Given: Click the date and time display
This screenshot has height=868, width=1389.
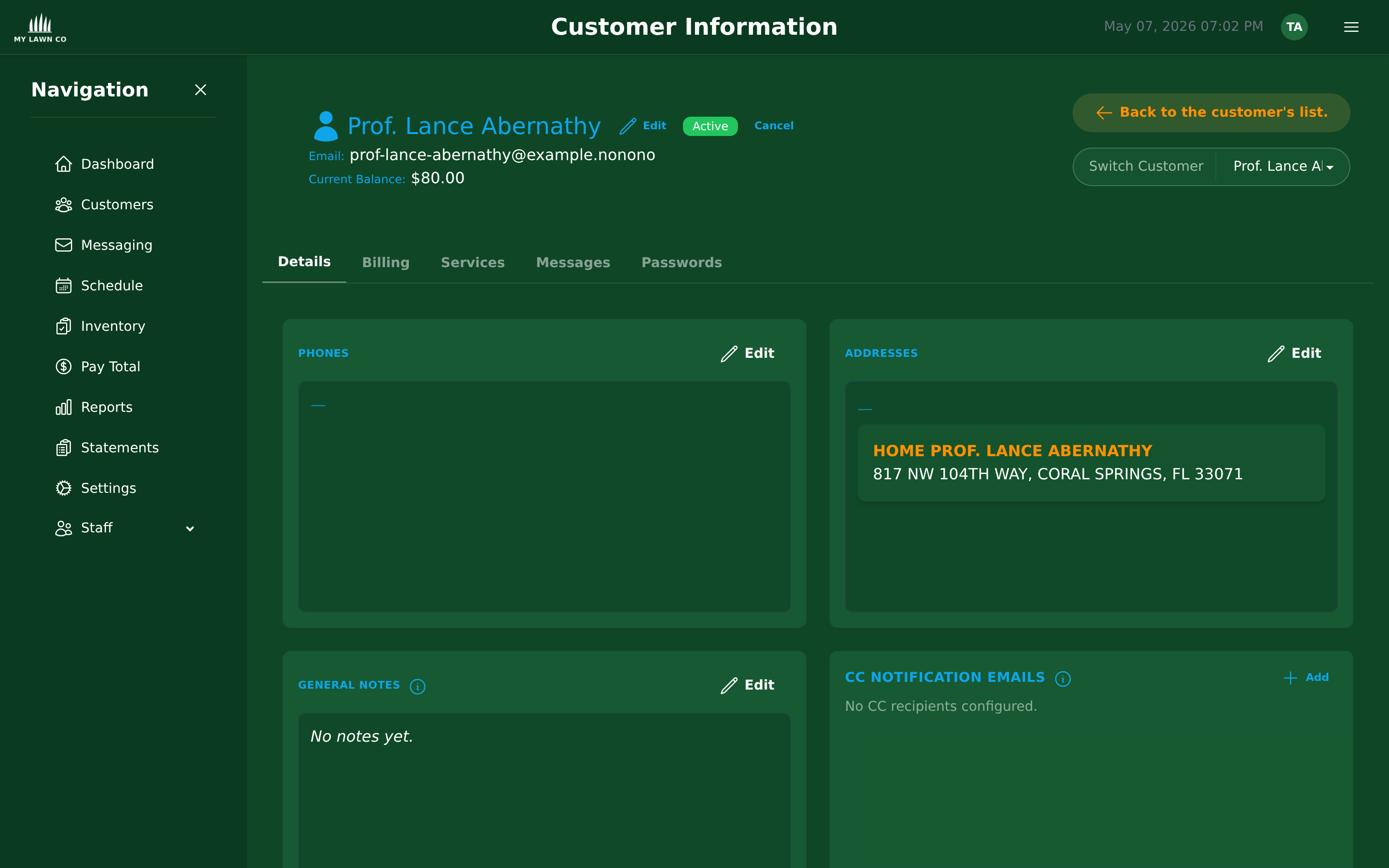Looking at the screenshot, I should pyautogui.click(x=1184, y=27).
